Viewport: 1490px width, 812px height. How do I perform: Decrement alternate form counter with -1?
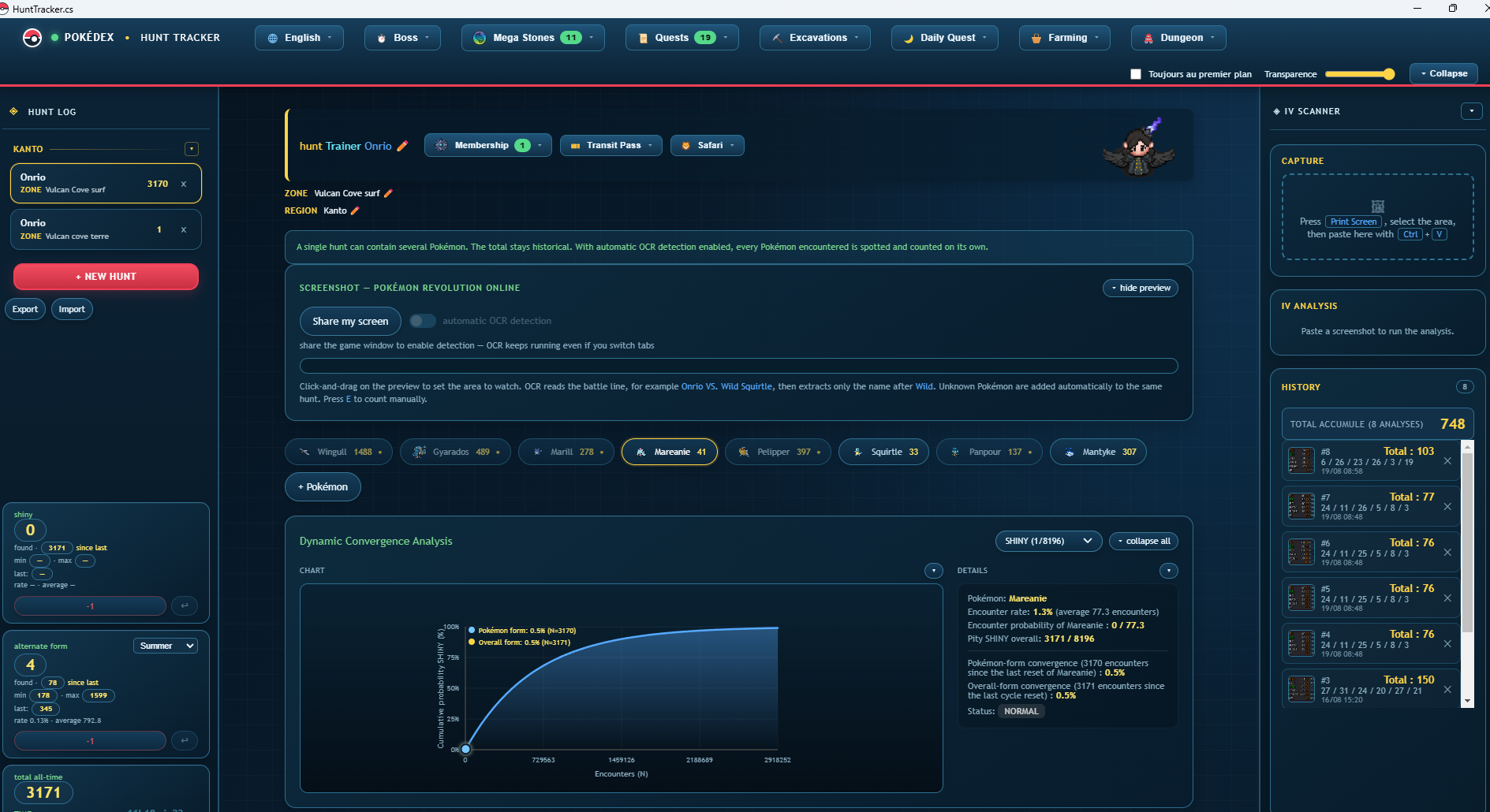[90, 741]
